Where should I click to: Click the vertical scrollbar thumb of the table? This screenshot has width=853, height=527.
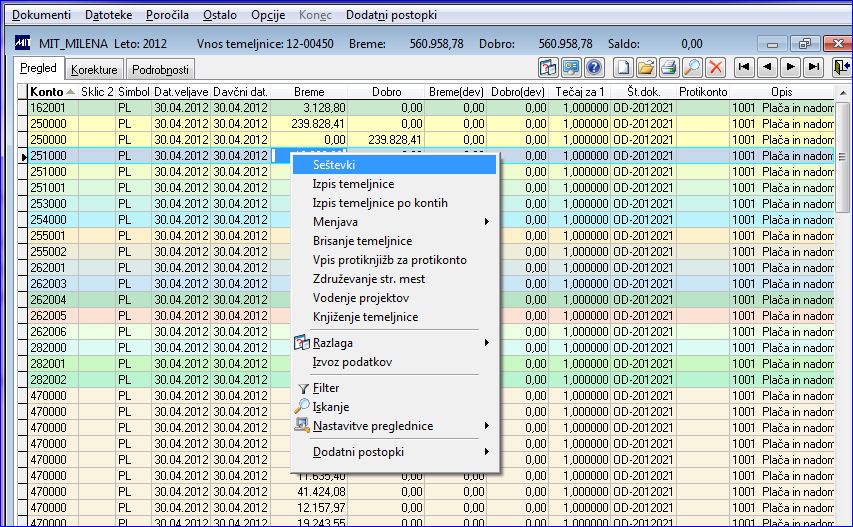point(842,156)
